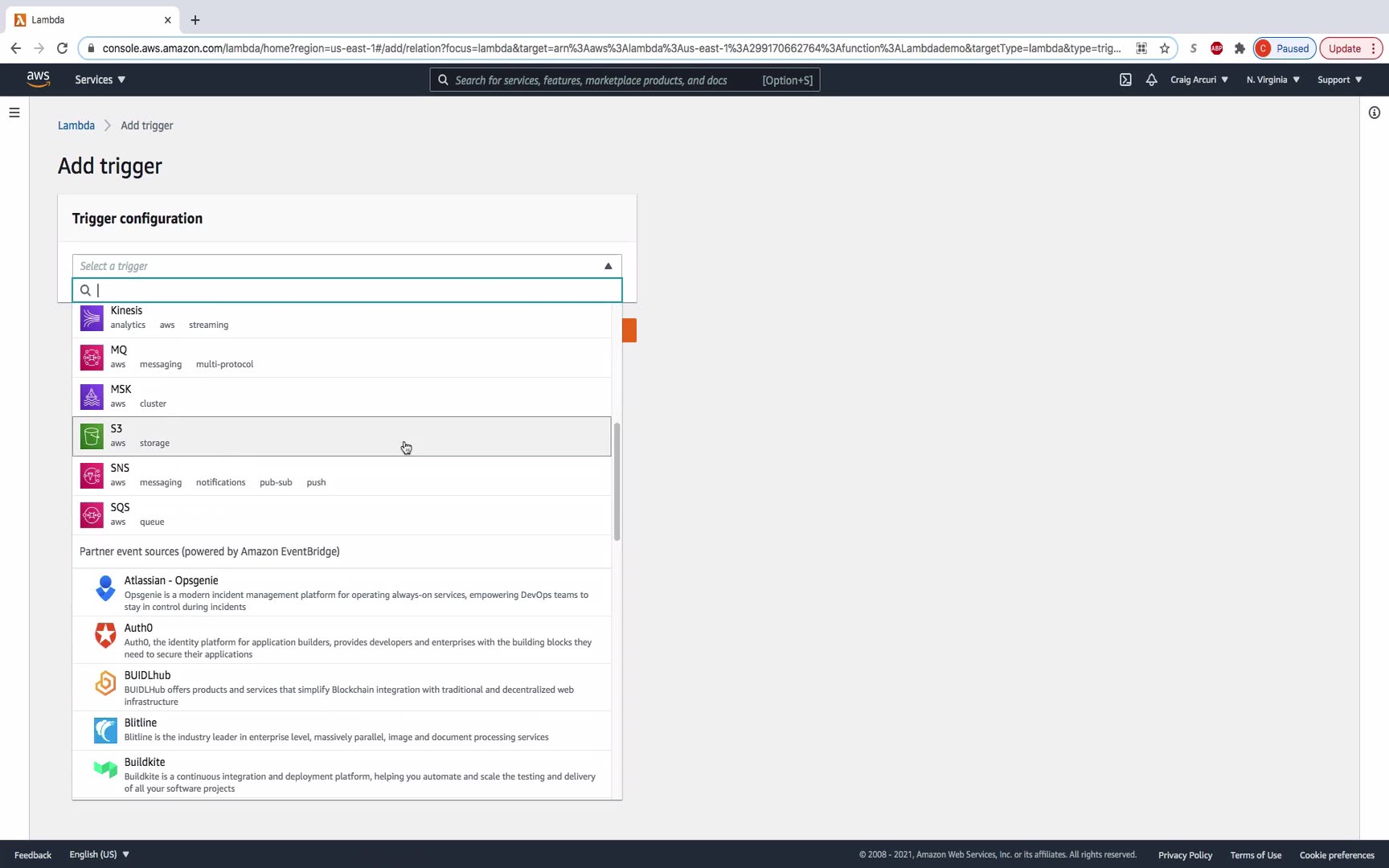Viewport: 1389px width, 868px height.
Task: Click the SNS messaging icon
Action: tap(92, 476)
